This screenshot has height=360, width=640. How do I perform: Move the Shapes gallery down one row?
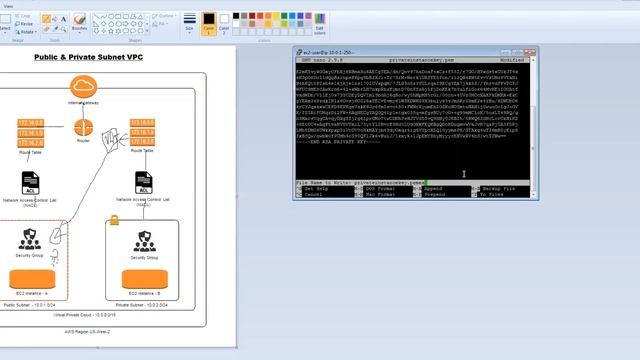147,24
